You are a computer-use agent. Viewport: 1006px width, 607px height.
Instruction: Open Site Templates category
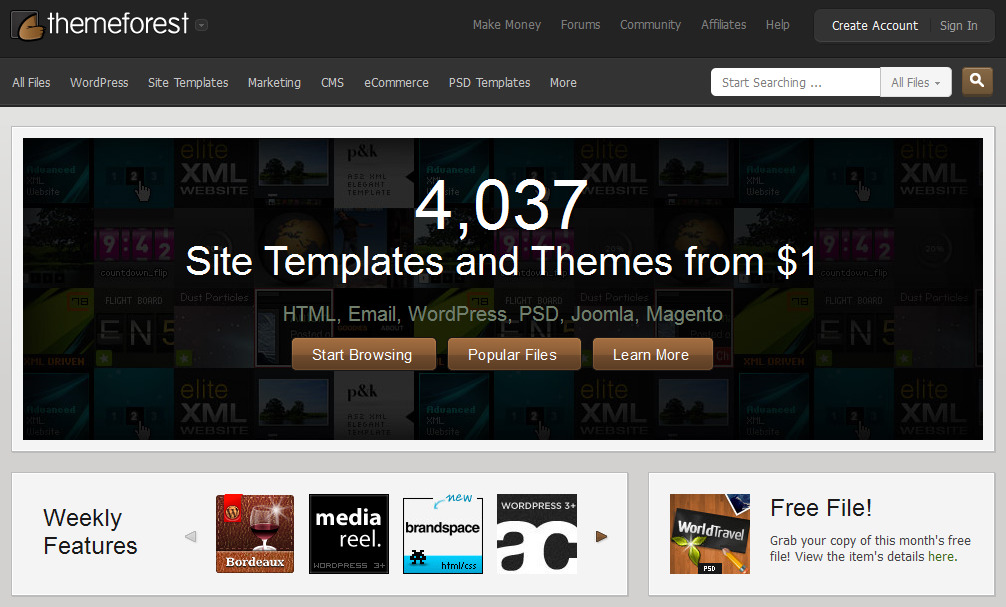point(188,83)
